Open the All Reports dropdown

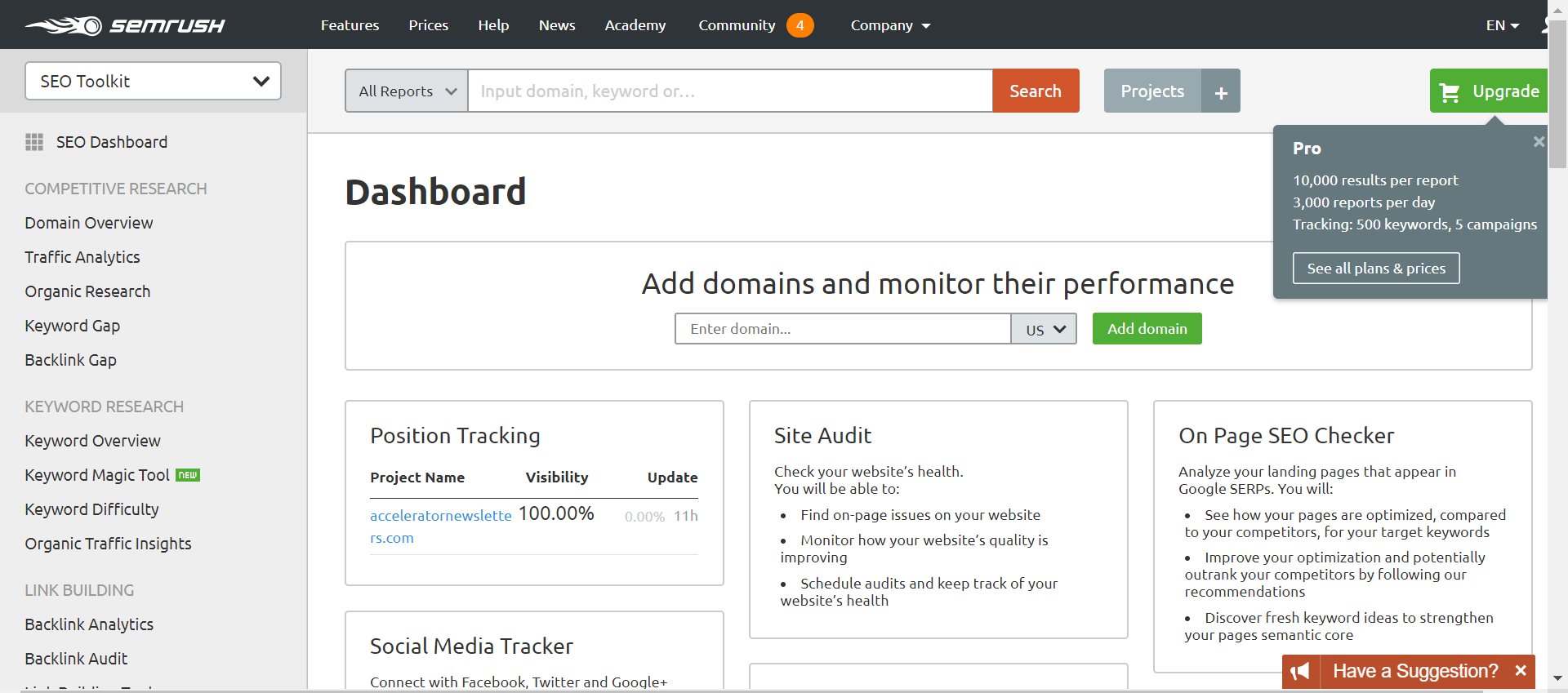(407, 91)
